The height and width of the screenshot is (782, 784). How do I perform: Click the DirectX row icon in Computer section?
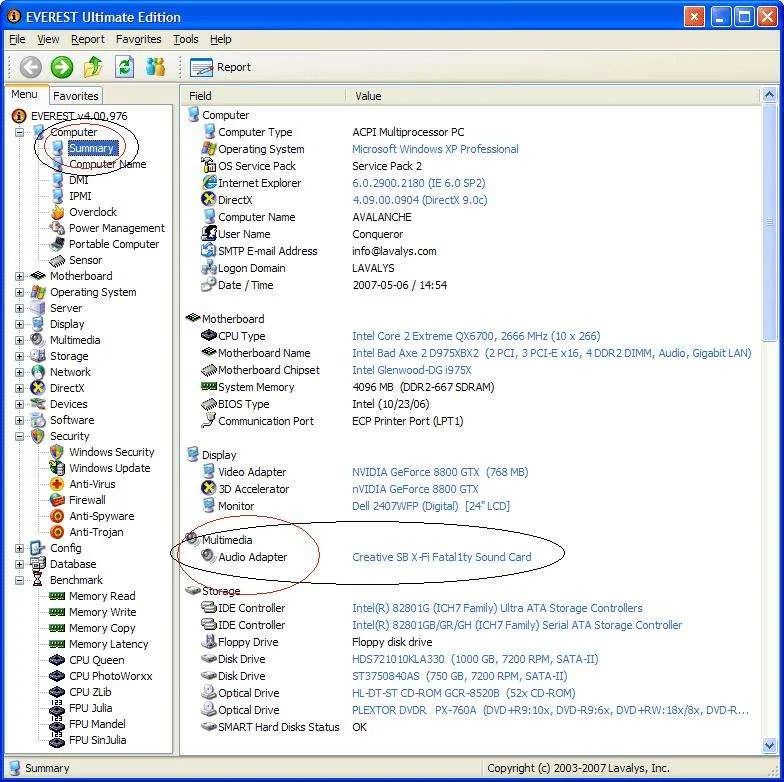pyautogui.click(x=208, y=199)
